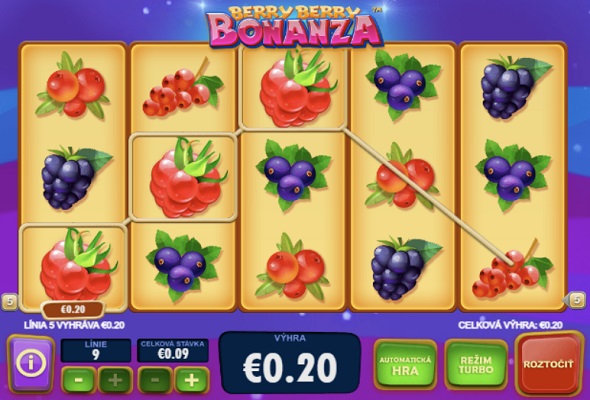Click the Celková Stávka bet display
This screenshot has height=400, width=590.
pyautogui.click(x=173, y=350)
